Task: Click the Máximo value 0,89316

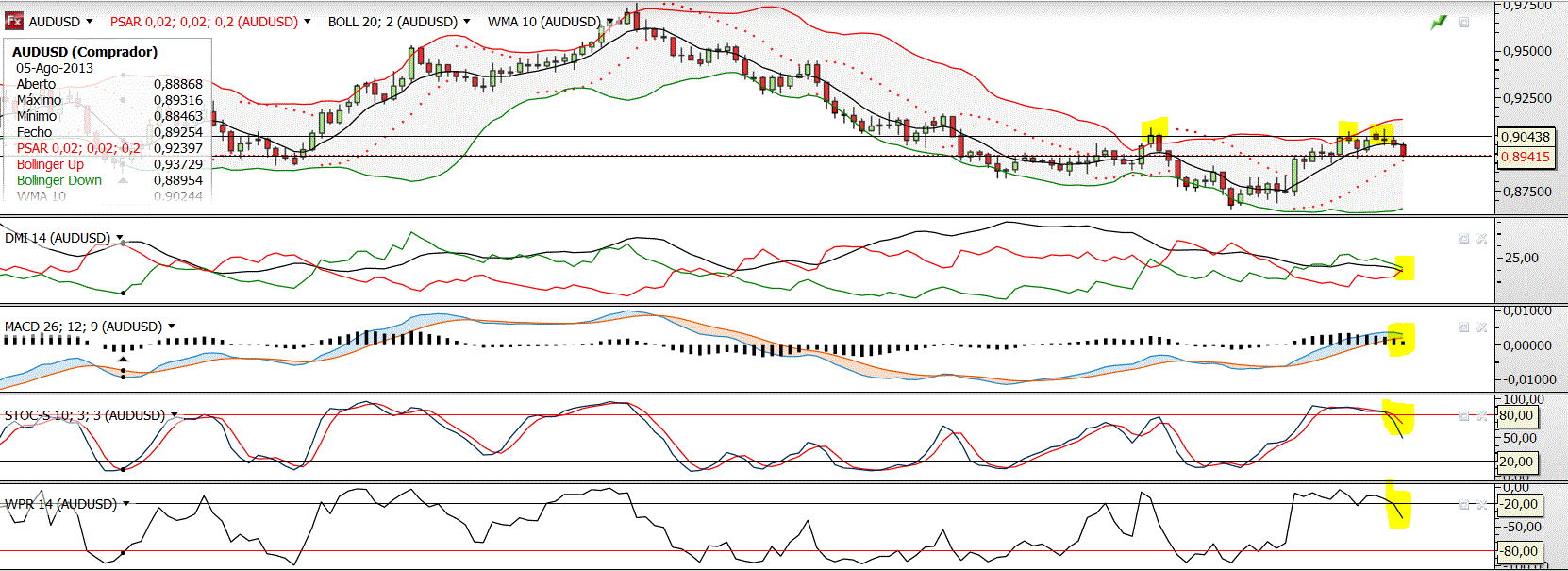Action: pyautogui.click(x=178, y=100)
